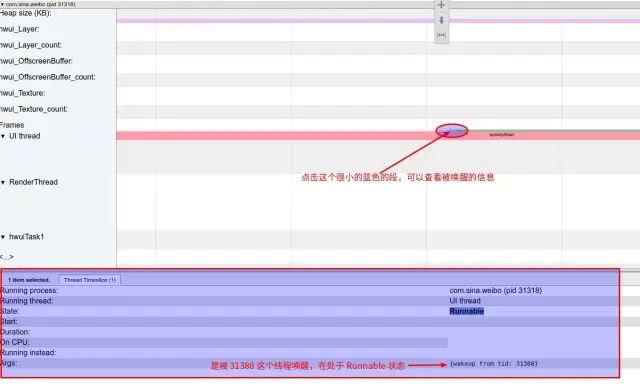
Task: Collapse the RenderThread row
Action: click(3, 182)
